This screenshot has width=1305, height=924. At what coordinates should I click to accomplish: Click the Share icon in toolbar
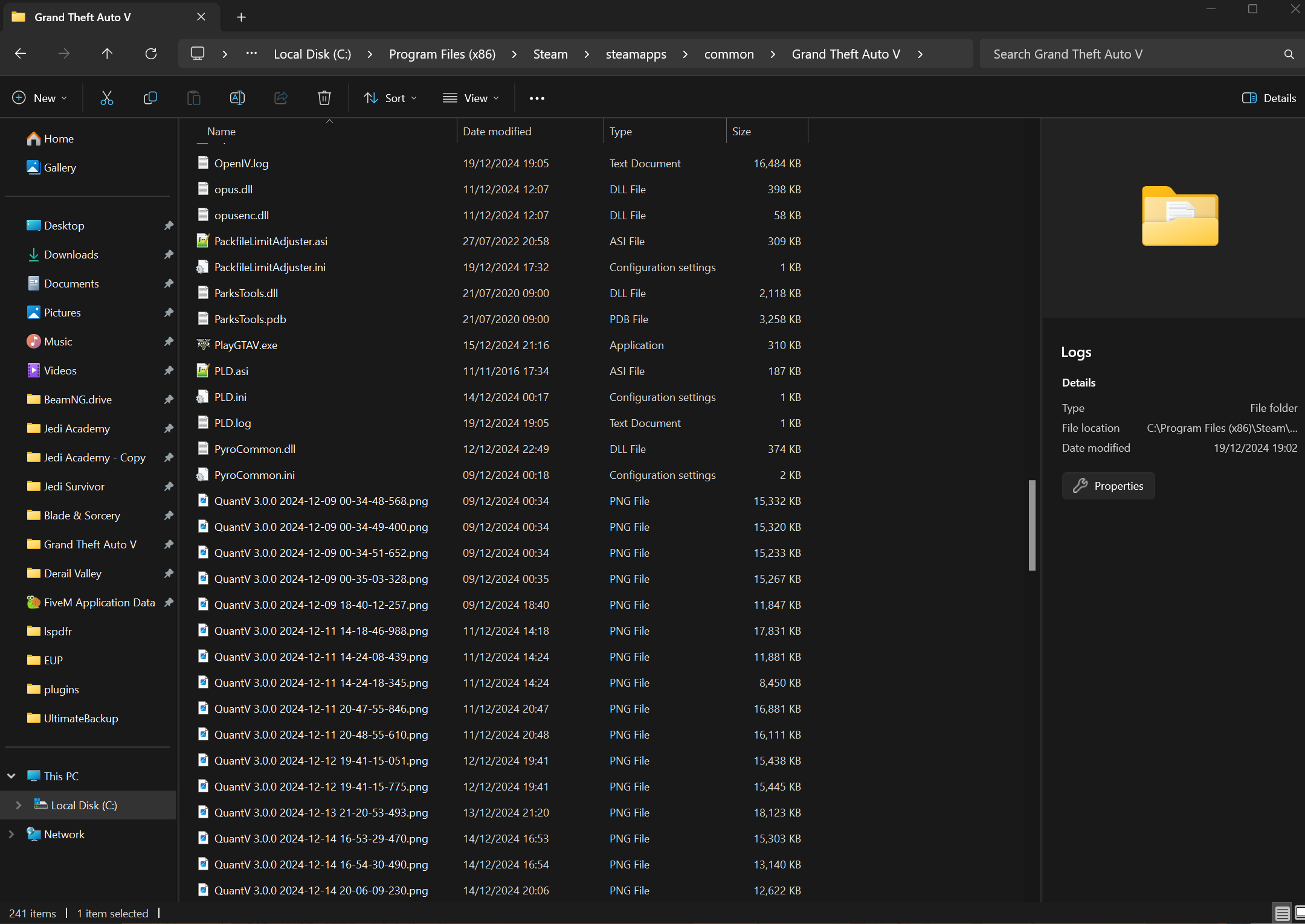(281, 98)
